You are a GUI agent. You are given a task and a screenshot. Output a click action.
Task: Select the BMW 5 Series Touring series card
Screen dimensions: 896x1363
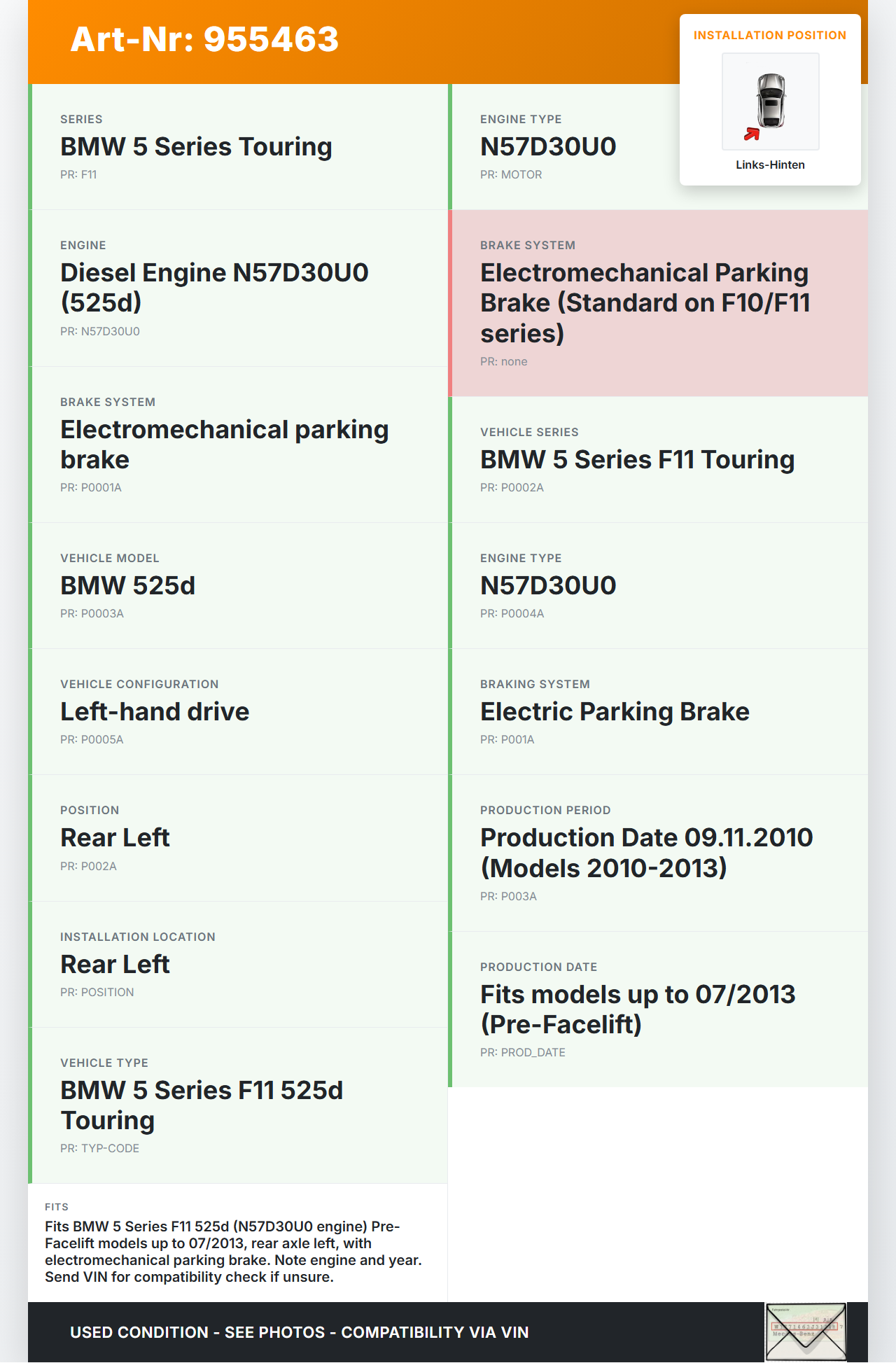pyautogui.click(x=238, y=147)
